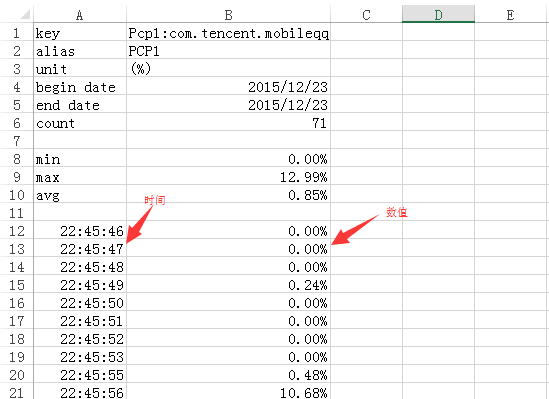
Task: Select column A header
Action: [80, 15]
